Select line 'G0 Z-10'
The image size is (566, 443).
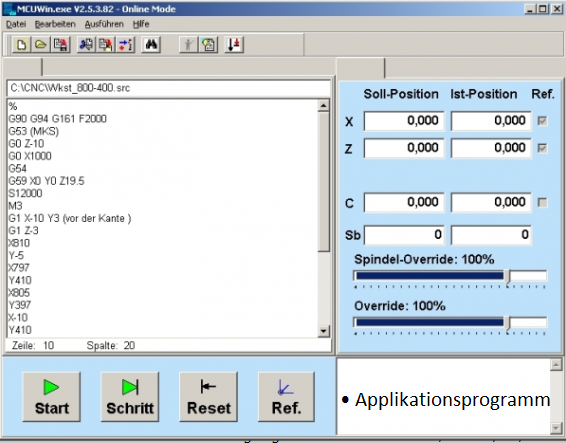26,144
